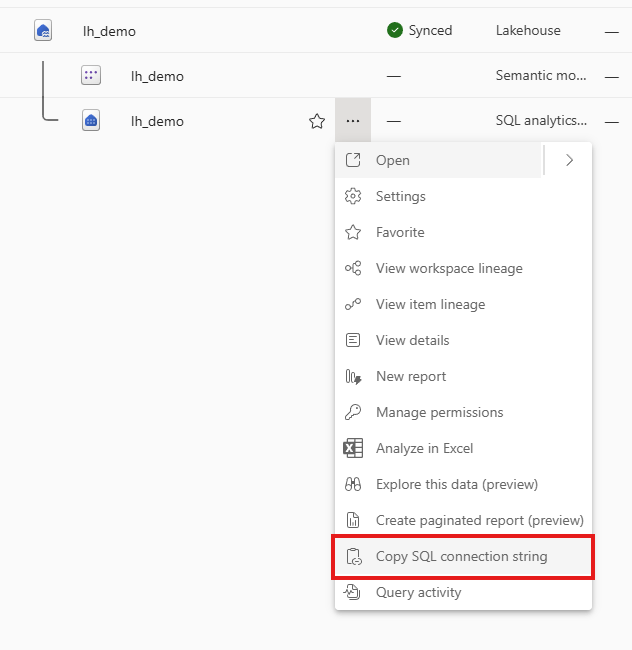Viewport: 632px width, 650px height.
Task: Expand the Open submenu chevron
Action: (x=569, y=160)
